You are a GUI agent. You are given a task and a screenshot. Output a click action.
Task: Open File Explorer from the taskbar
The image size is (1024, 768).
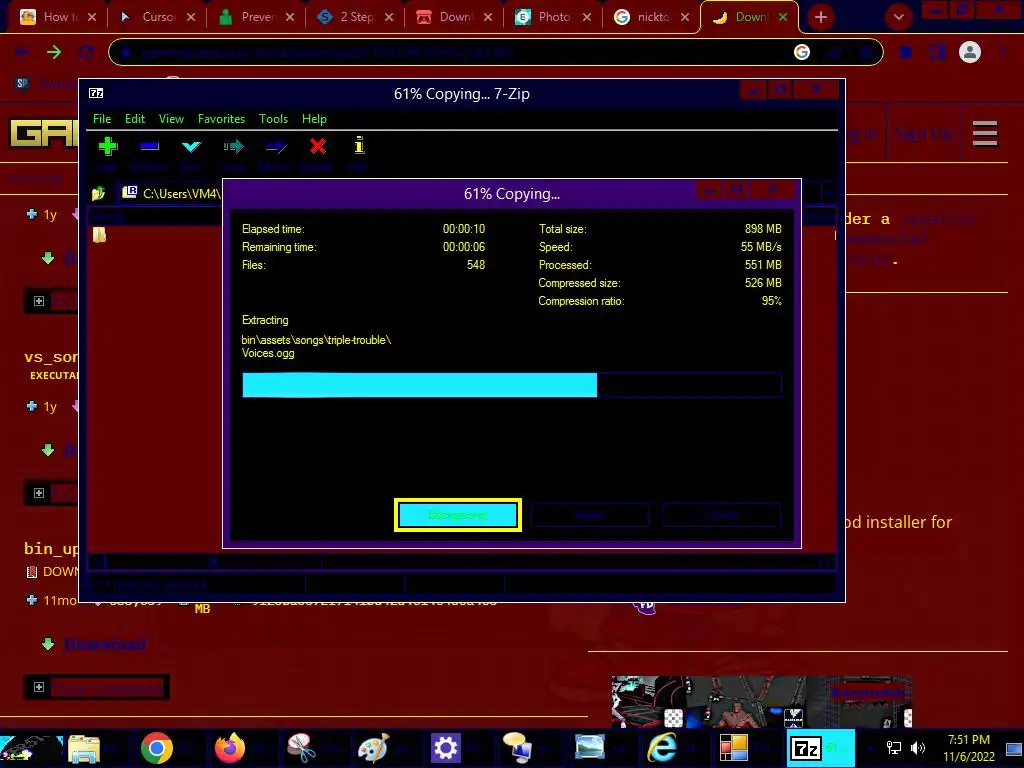84,748
